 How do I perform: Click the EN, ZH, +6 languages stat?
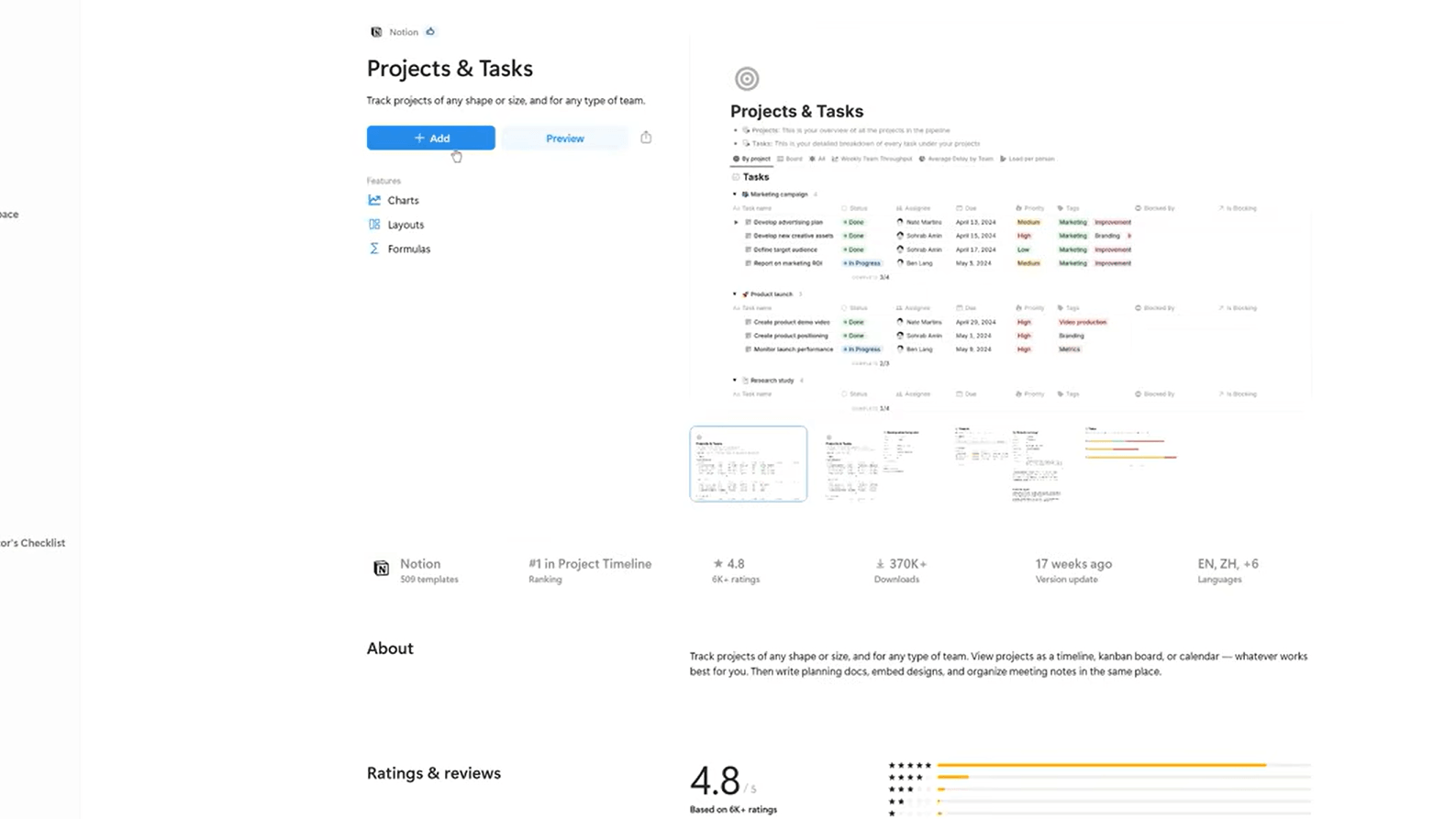coord(1228,564)
